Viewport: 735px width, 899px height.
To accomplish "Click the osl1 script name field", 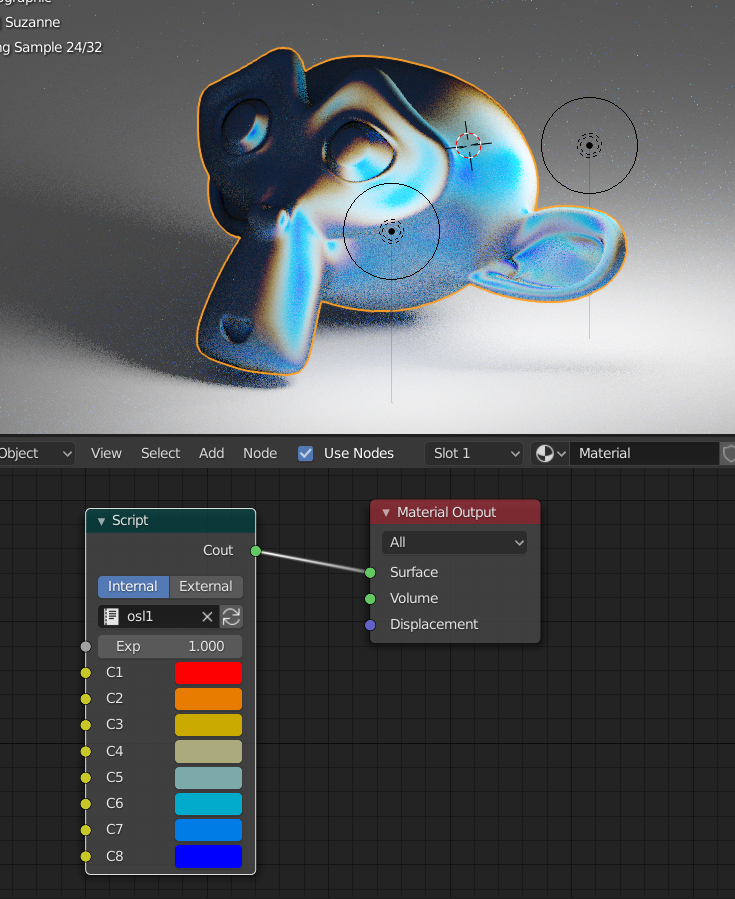I will 158,617.
